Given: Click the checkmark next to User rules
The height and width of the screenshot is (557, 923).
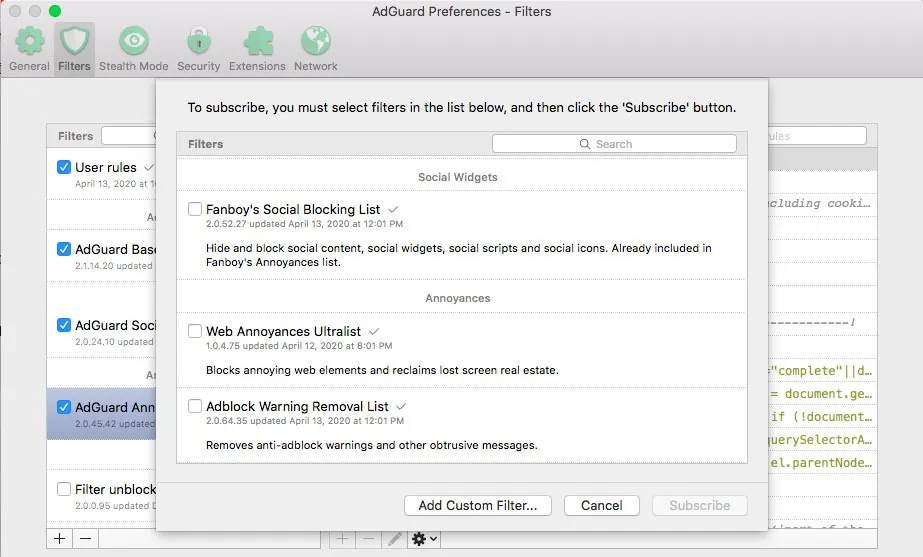Looking at the screenshot, I should point(149,167).
